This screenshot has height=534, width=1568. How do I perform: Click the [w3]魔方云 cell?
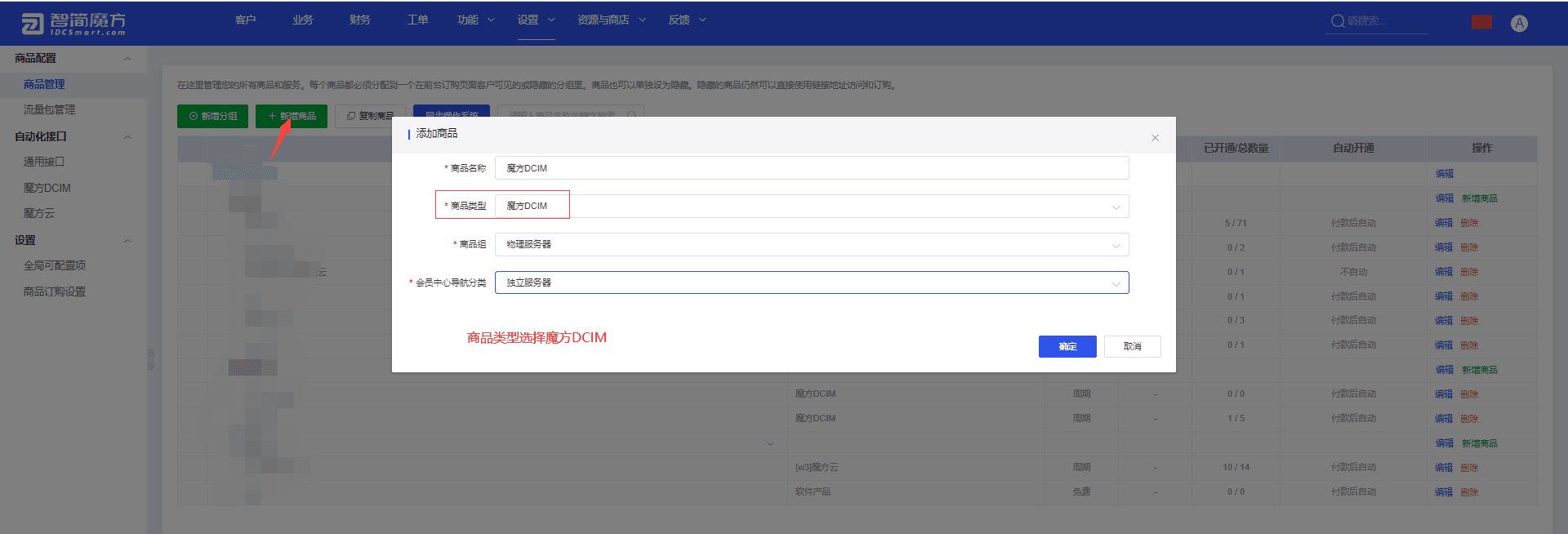[817, 468]
